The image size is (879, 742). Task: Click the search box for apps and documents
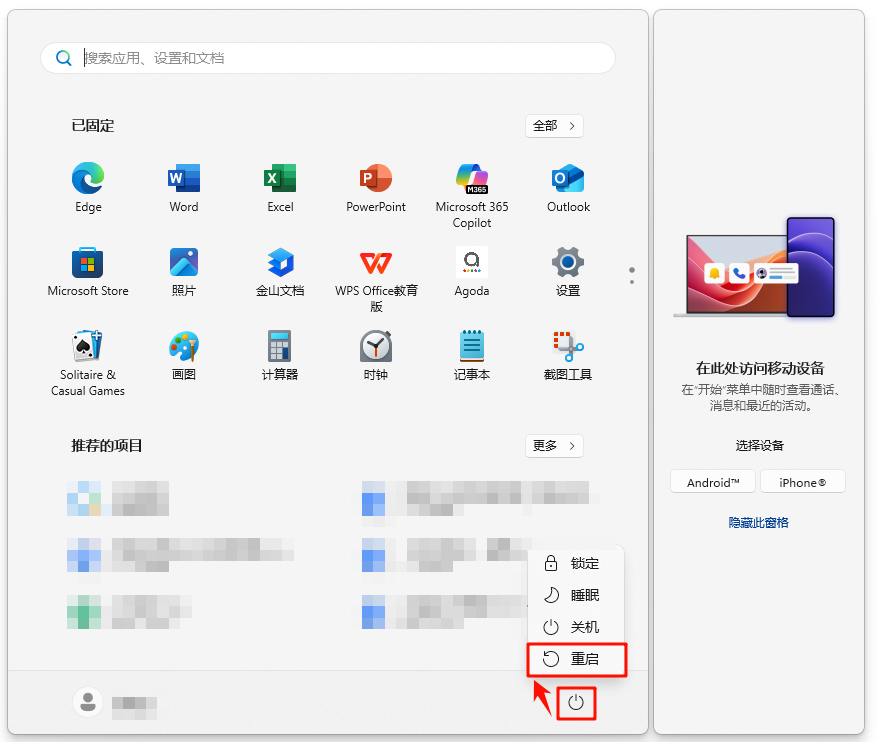pos(330,58)
